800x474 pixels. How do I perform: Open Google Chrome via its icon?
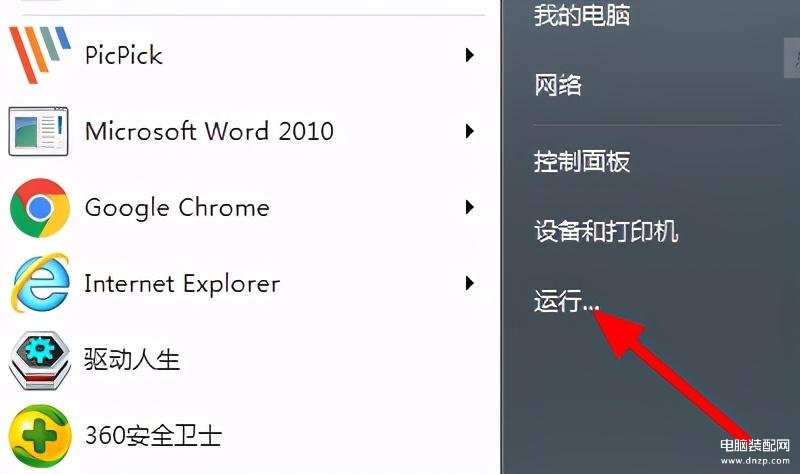click(x=39, y=208)
